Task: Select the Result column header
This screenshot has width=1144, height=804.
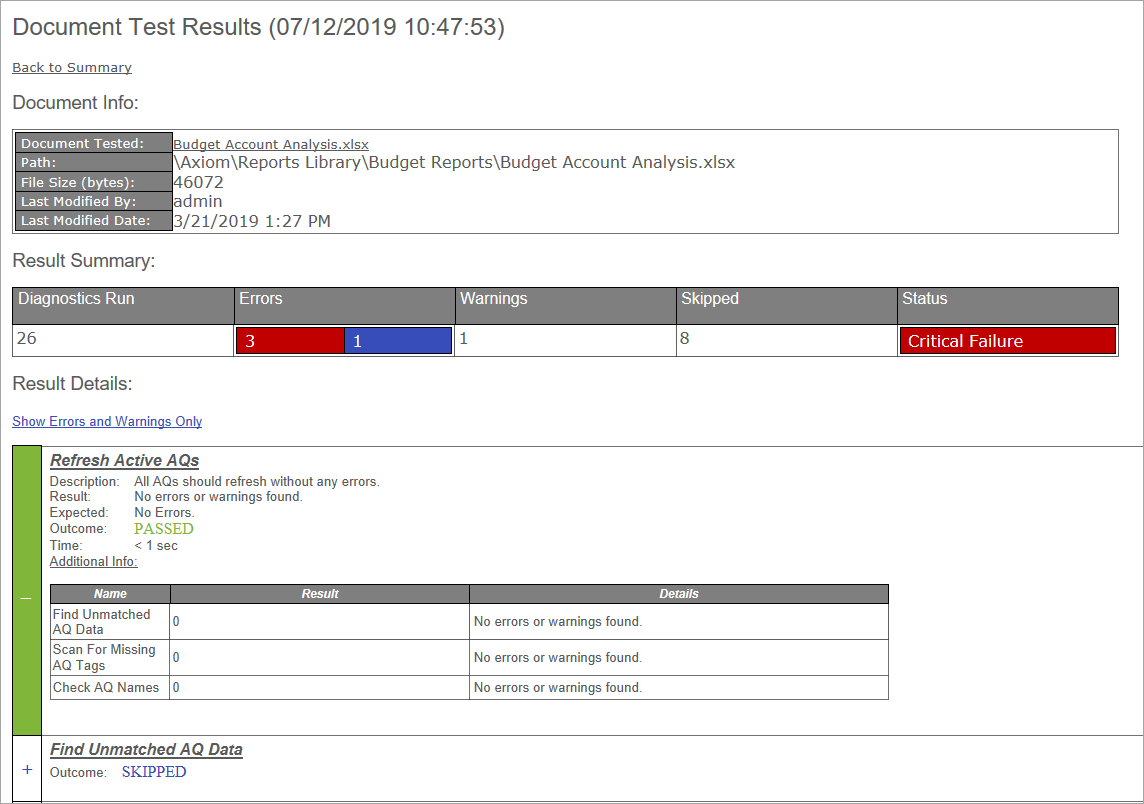Action: click(x=320, y=594)
